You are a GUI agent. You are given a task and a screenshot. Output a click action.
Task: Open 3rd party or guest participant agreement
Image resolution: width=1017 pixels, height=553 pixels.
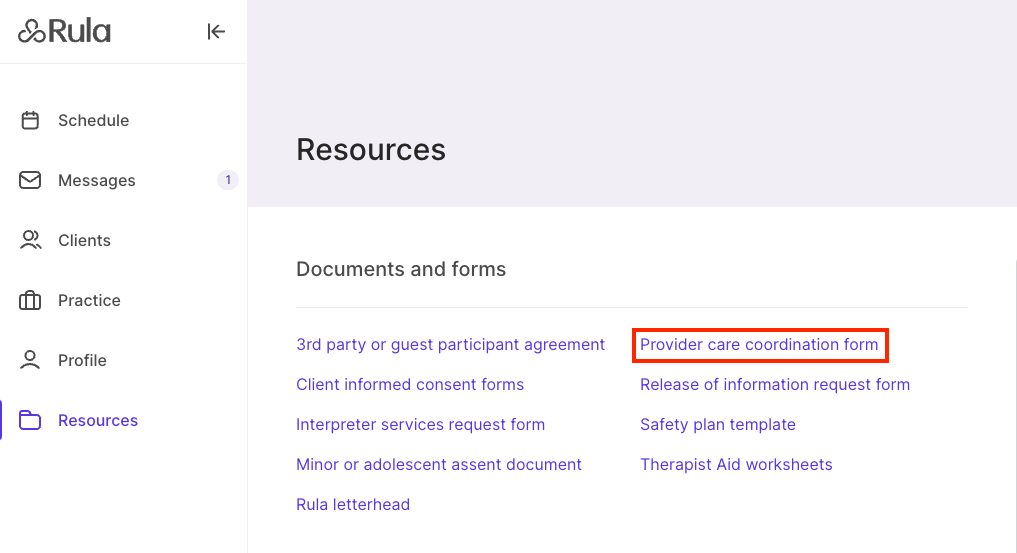(x=450, y=344)
